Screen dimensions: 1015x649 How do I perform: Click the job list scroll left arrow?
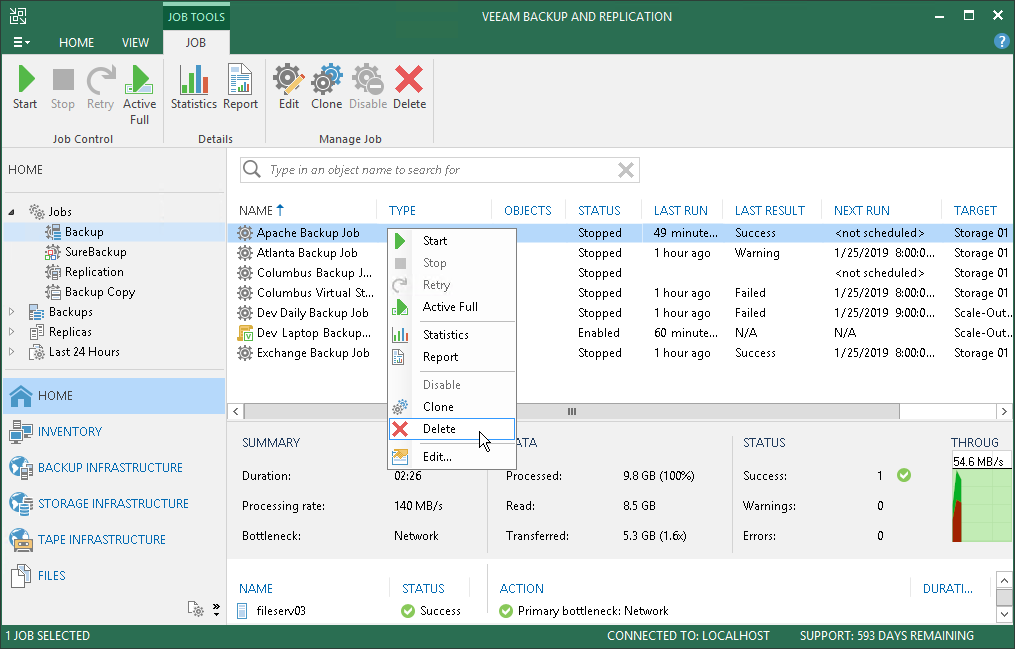pyautogui.click(x=236, y=412)
